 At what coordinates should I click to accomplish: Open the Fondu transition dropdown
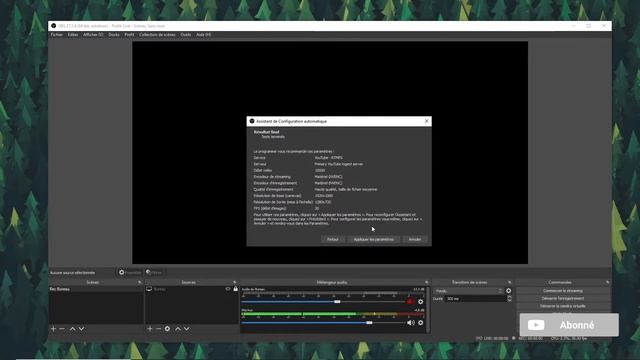(469, 291)
